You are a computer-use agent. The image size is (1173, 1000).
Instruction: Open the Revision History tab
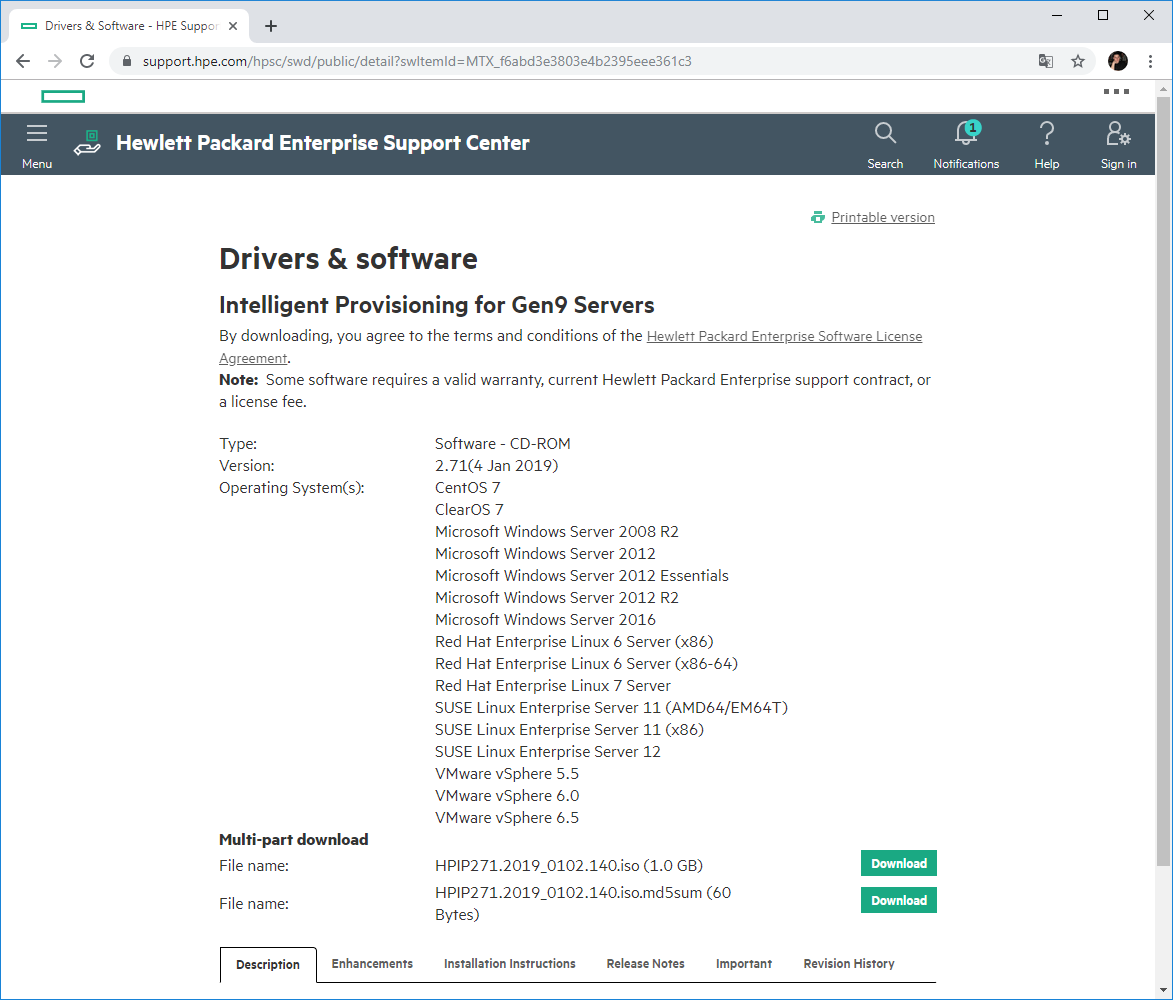click(x=849, y=963)
